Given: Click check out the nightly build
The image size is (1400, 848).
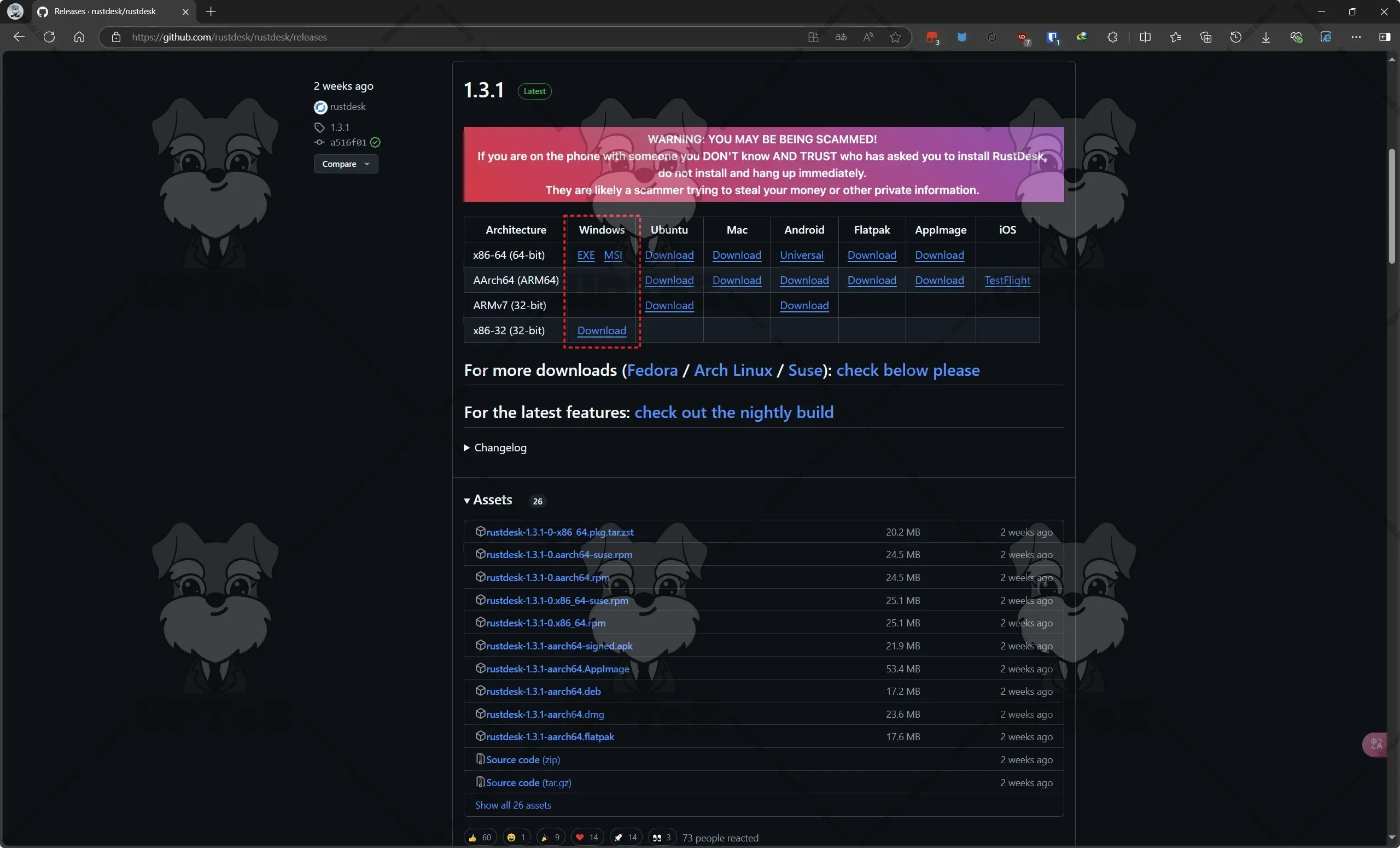Looking at the screenshot, I should [733, 412].
